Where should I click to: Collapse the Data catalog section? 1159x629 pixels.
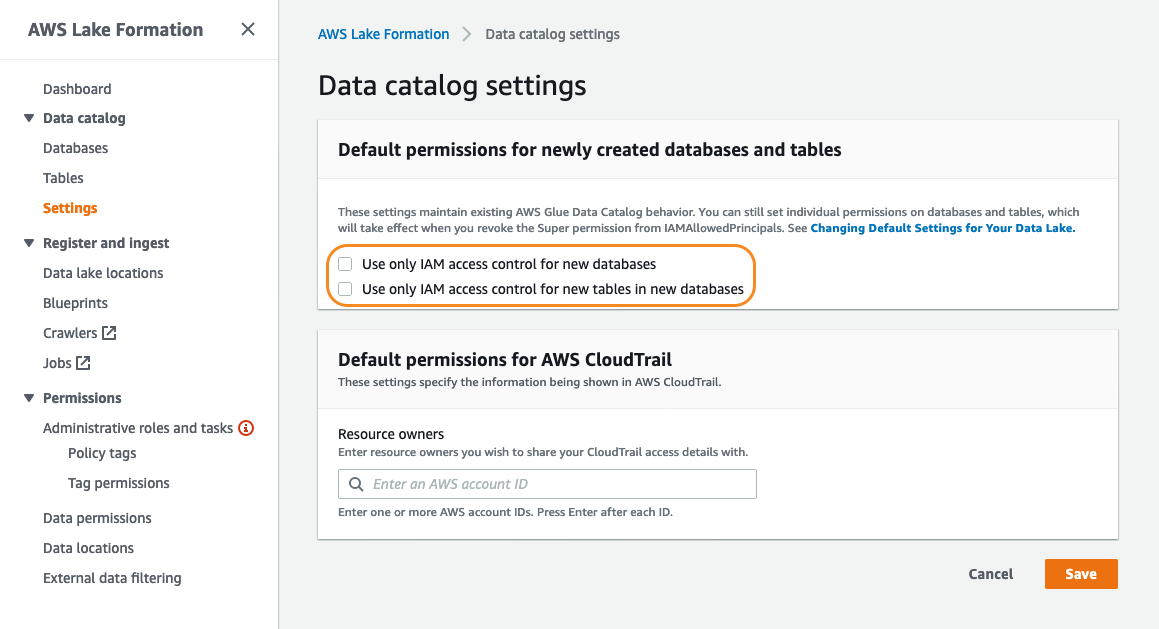[x=29, y=118]
